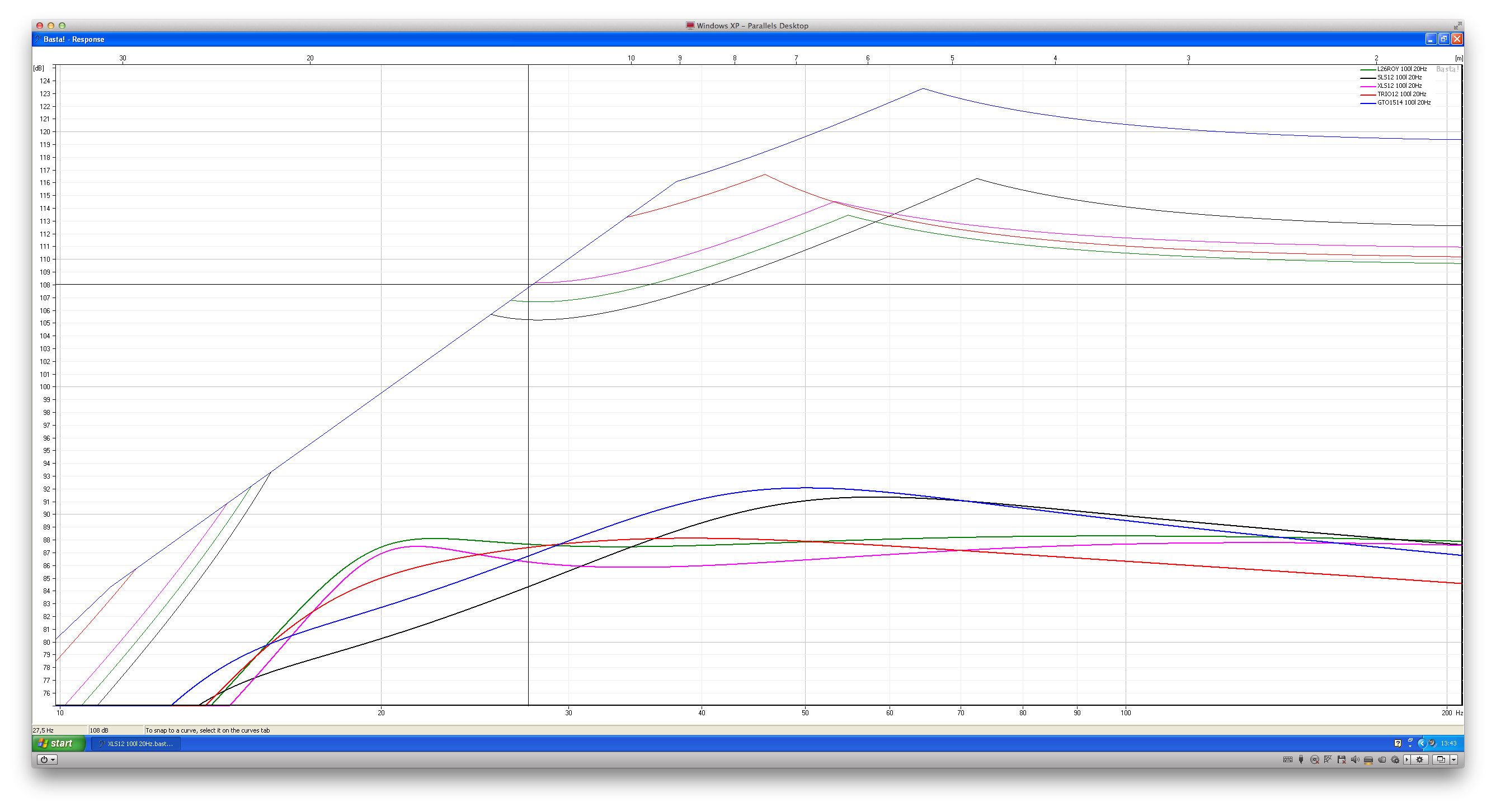Expand hidden tray icons chevron
Screen dimensions: 1496x812
(x=1422, y=744)
